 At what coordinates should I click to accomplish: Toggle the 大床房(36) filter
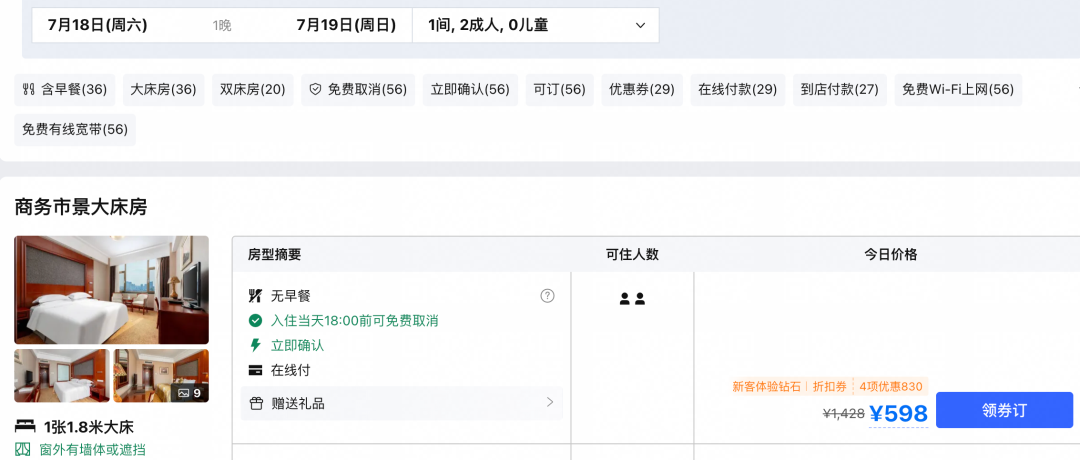tap(164, 90)
